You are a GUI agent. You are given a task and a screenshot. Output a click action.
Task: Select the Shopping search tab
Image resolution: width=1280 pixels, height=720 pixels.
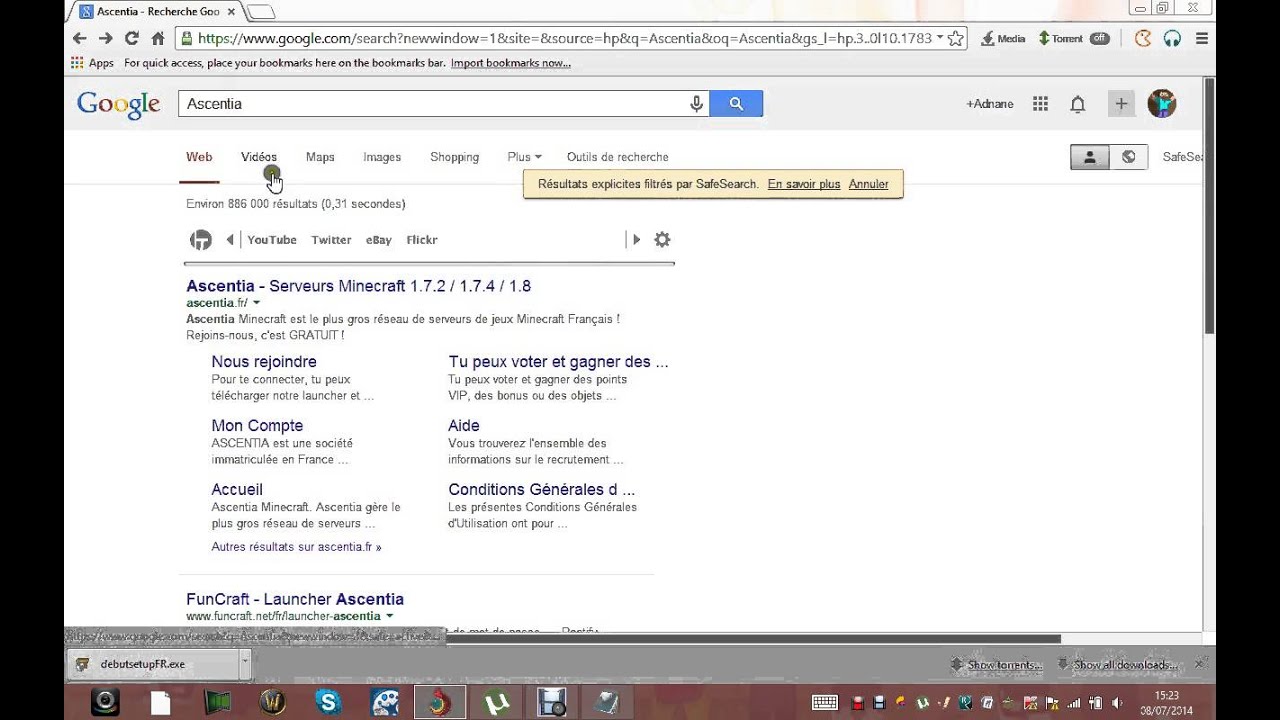(x=454, y=157)
